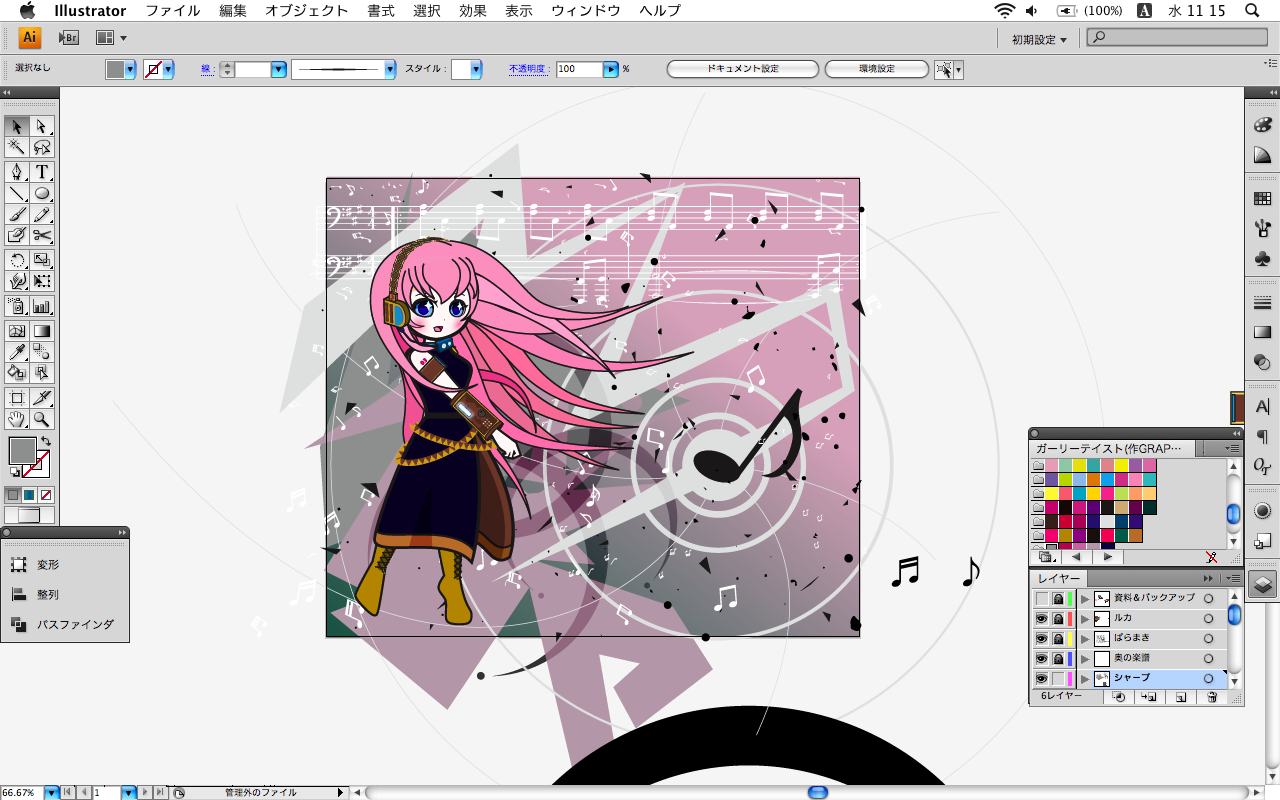Unlock the ばらまき layer
This screenshot has height=800, width=1280.
click(1057, 638)
